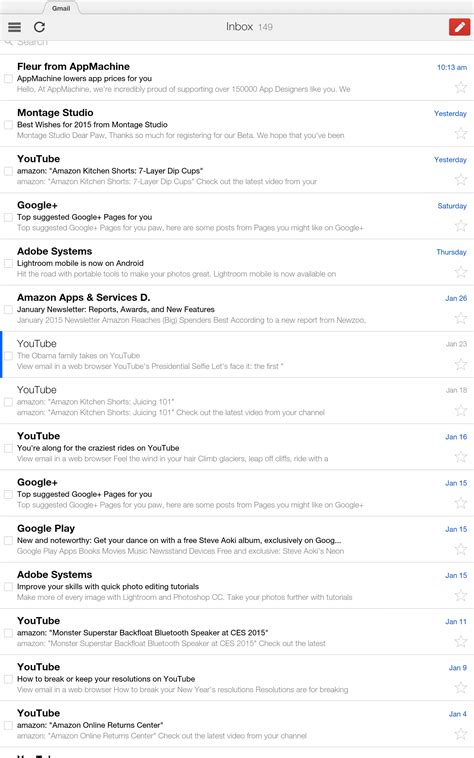Star the craziest rides YouTube email
The height and width of the screenshot is (758, 474).
coord(461,456)
